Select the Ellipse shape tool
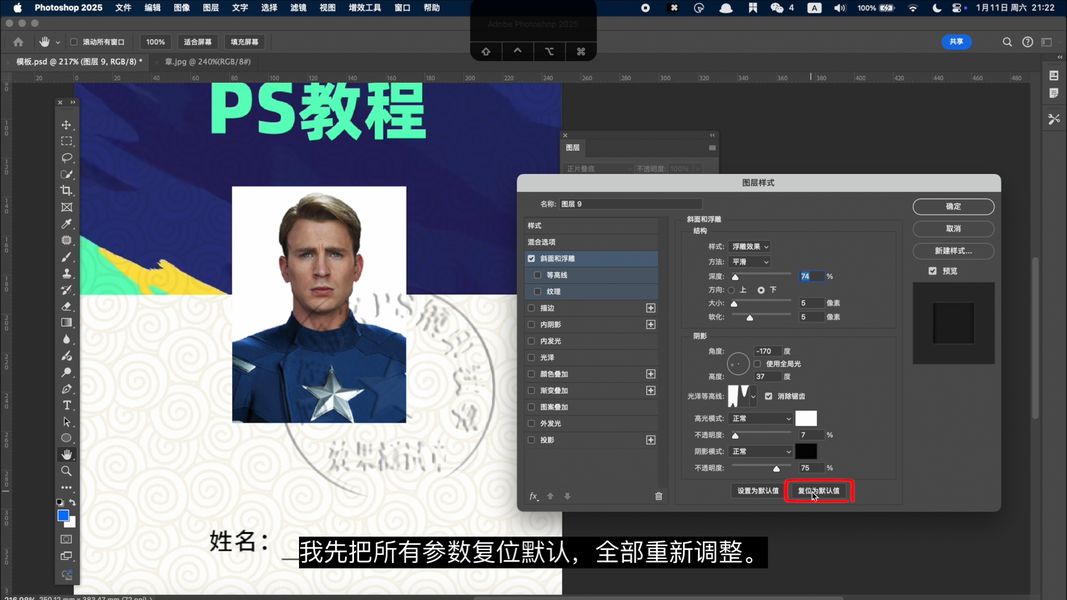Screen dimensions: 1067x600 click(66, 438)
